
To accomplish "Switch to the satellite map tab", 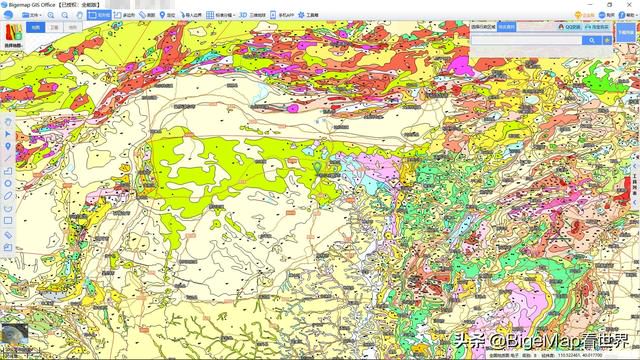I will 54,27.
